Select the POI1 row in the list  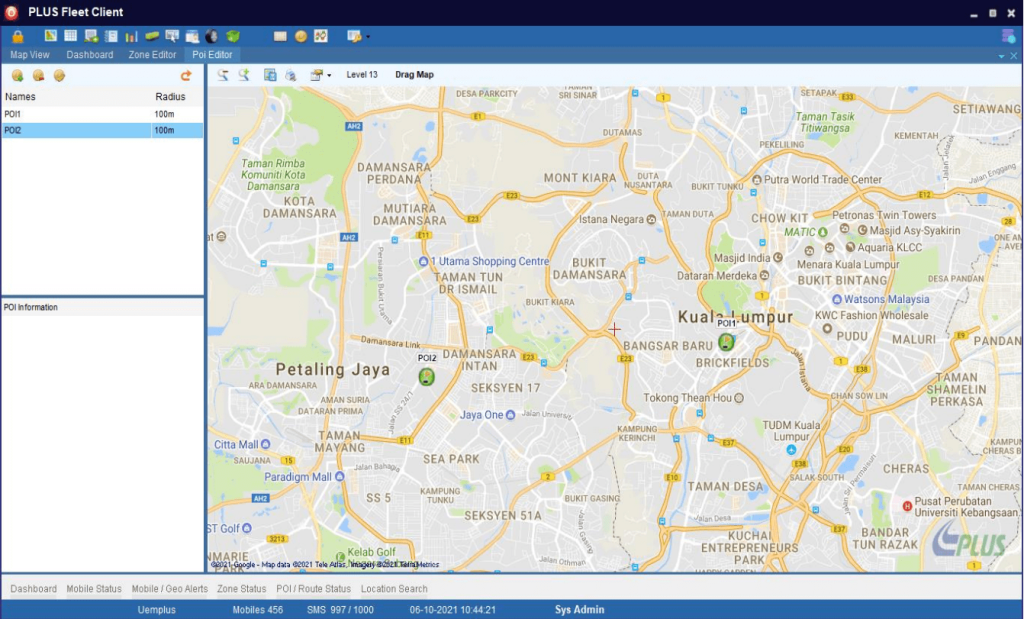103,114
